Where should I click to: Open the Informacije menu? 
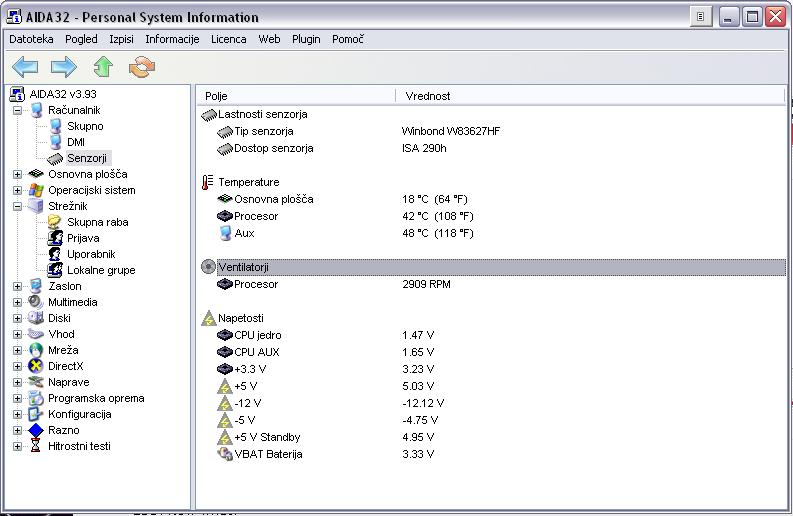pos(172,39)
